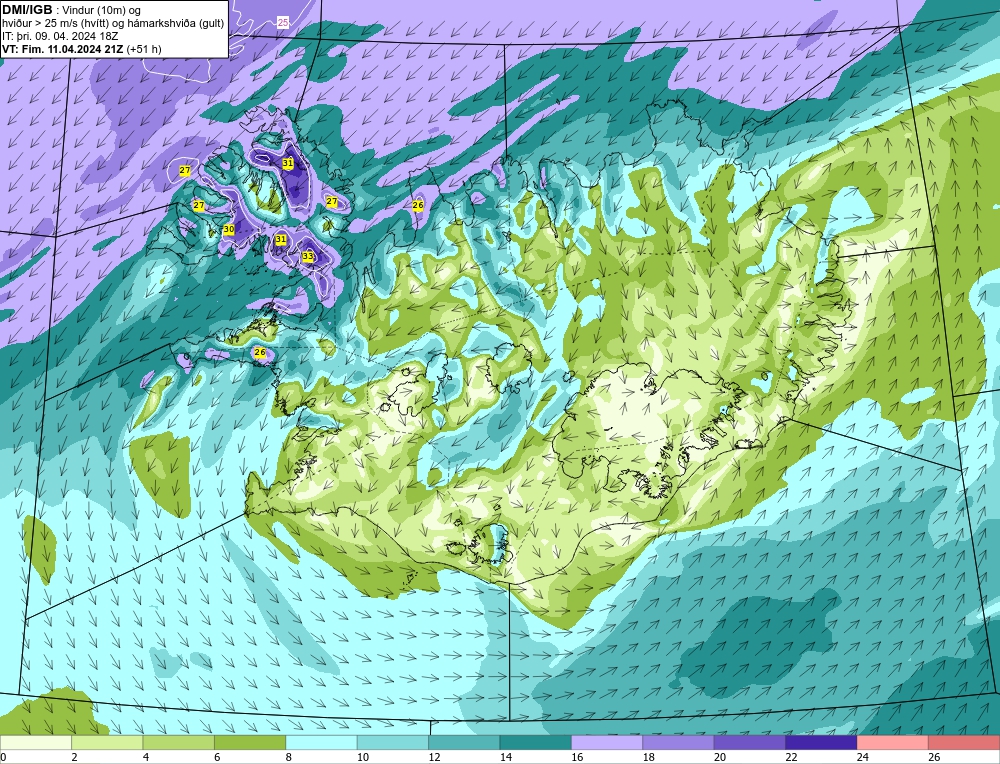Click the 18–20 m/s purple legend swatch
The image size is (1000, 764).
pyautogui.click(x=679, y=742)
